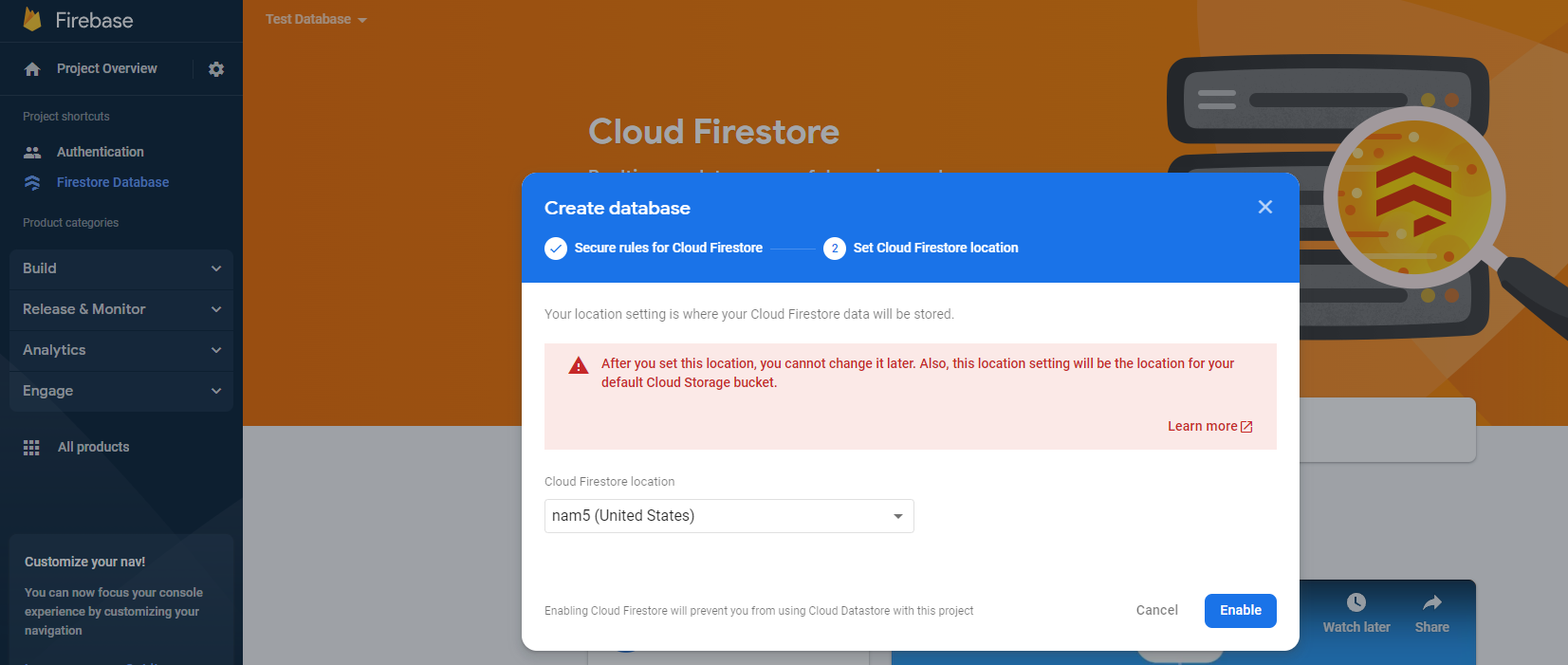Open project settings gear icon
The height and width of the screenshot is (665, 1568).
[216, 69]
